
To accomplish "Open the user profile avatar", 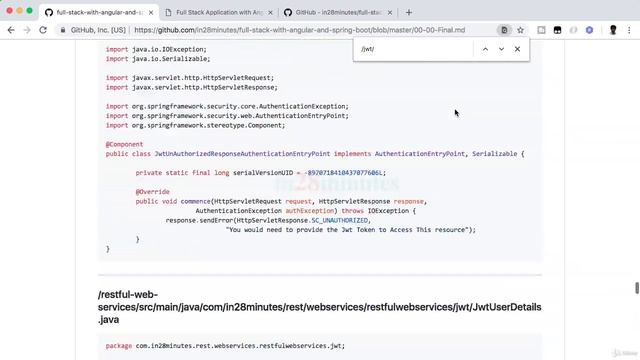I will [x=613, y=30].
